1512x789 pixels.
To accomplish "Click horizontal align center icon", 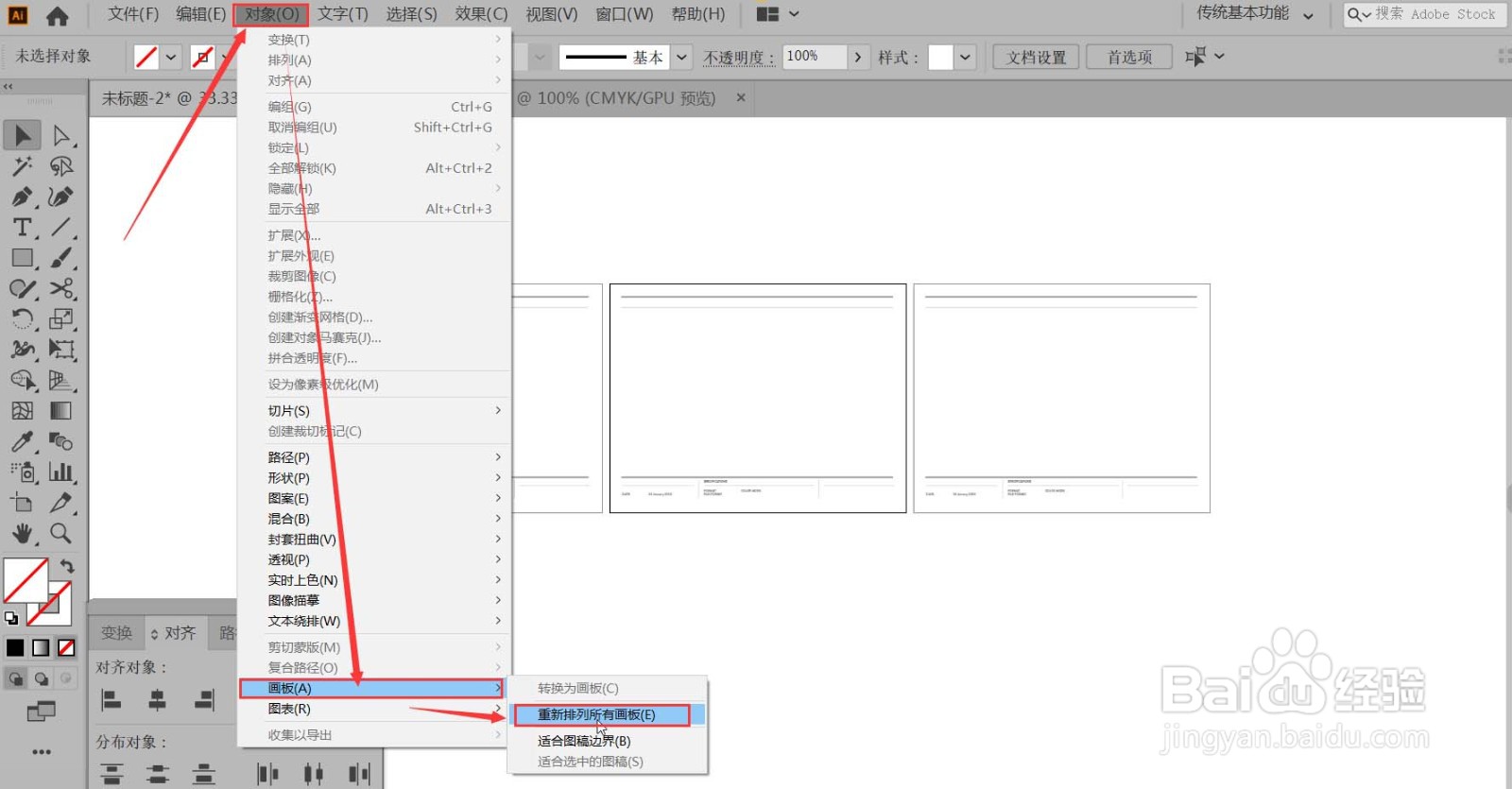I will (x=157, y=700).
